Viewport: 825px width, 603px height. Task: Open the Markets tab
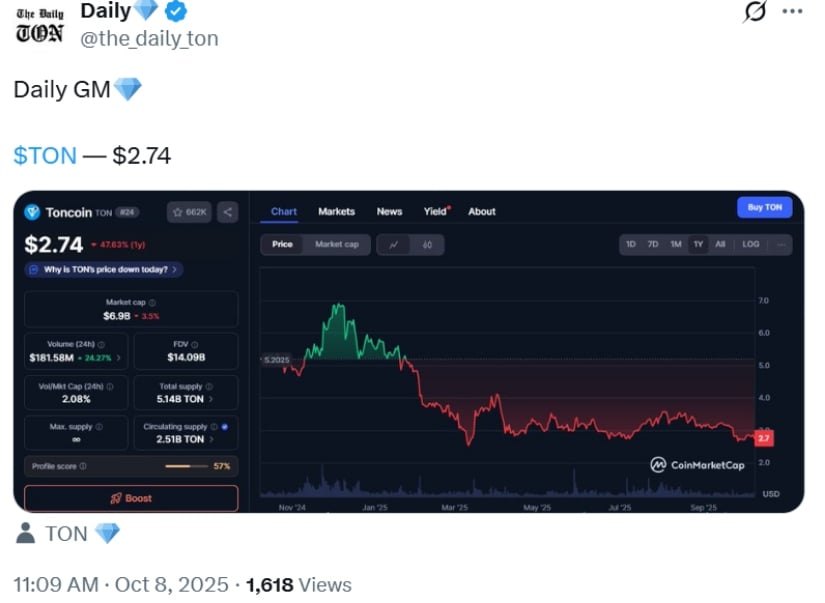(336, 211)
